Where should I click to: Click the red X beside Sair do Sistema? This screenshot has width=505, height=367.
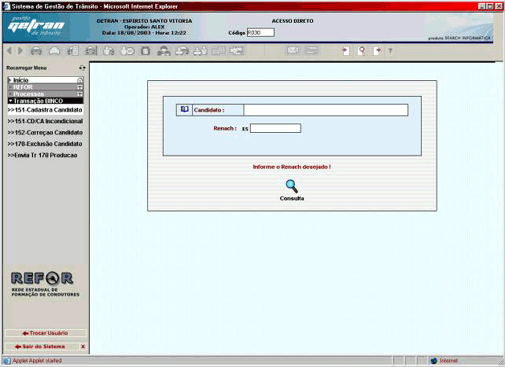click(83, 347)
